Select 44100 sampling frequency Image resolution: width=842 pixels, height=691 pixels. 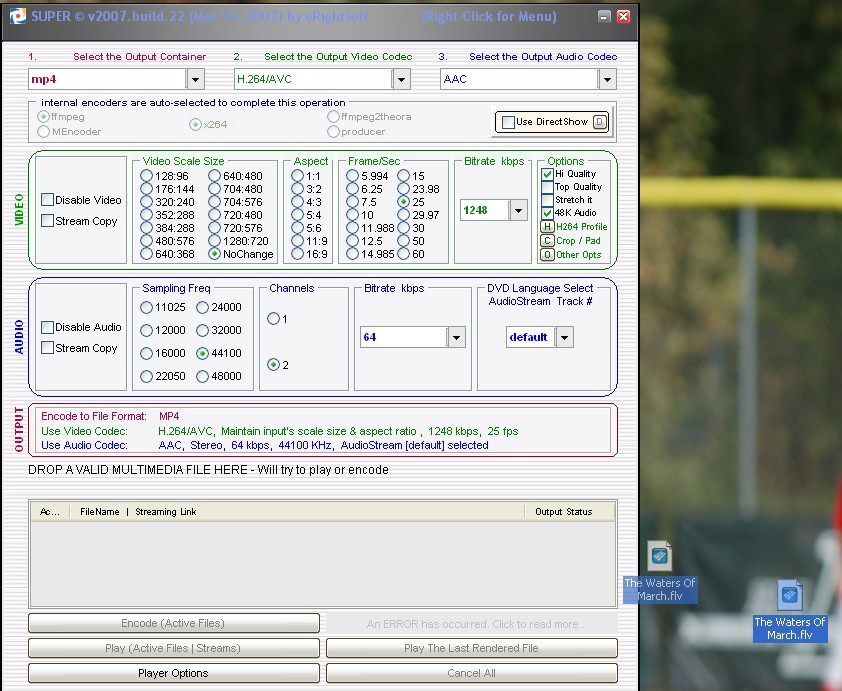202,353
